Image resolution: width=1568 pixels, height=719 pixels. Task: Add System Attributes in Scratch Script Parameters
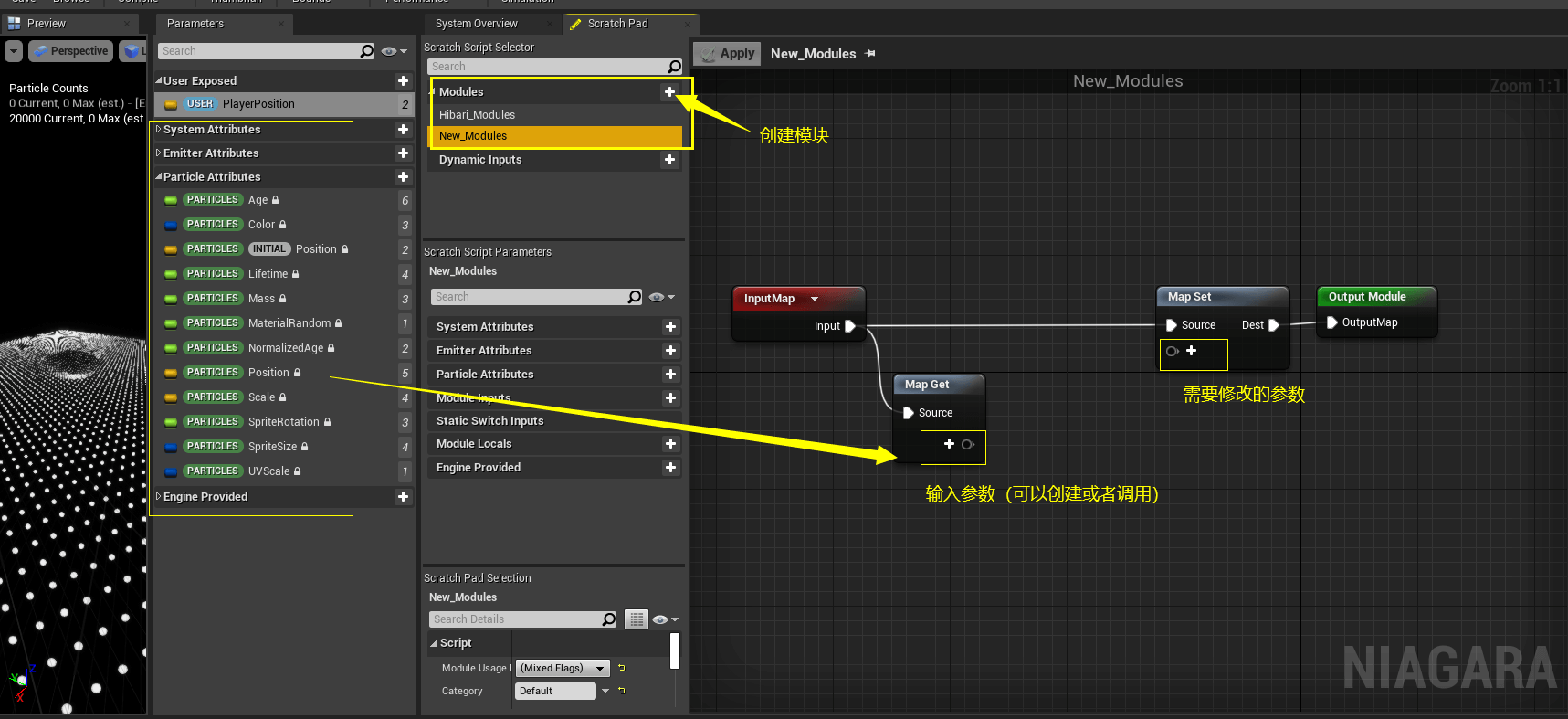tap(670, 327)
